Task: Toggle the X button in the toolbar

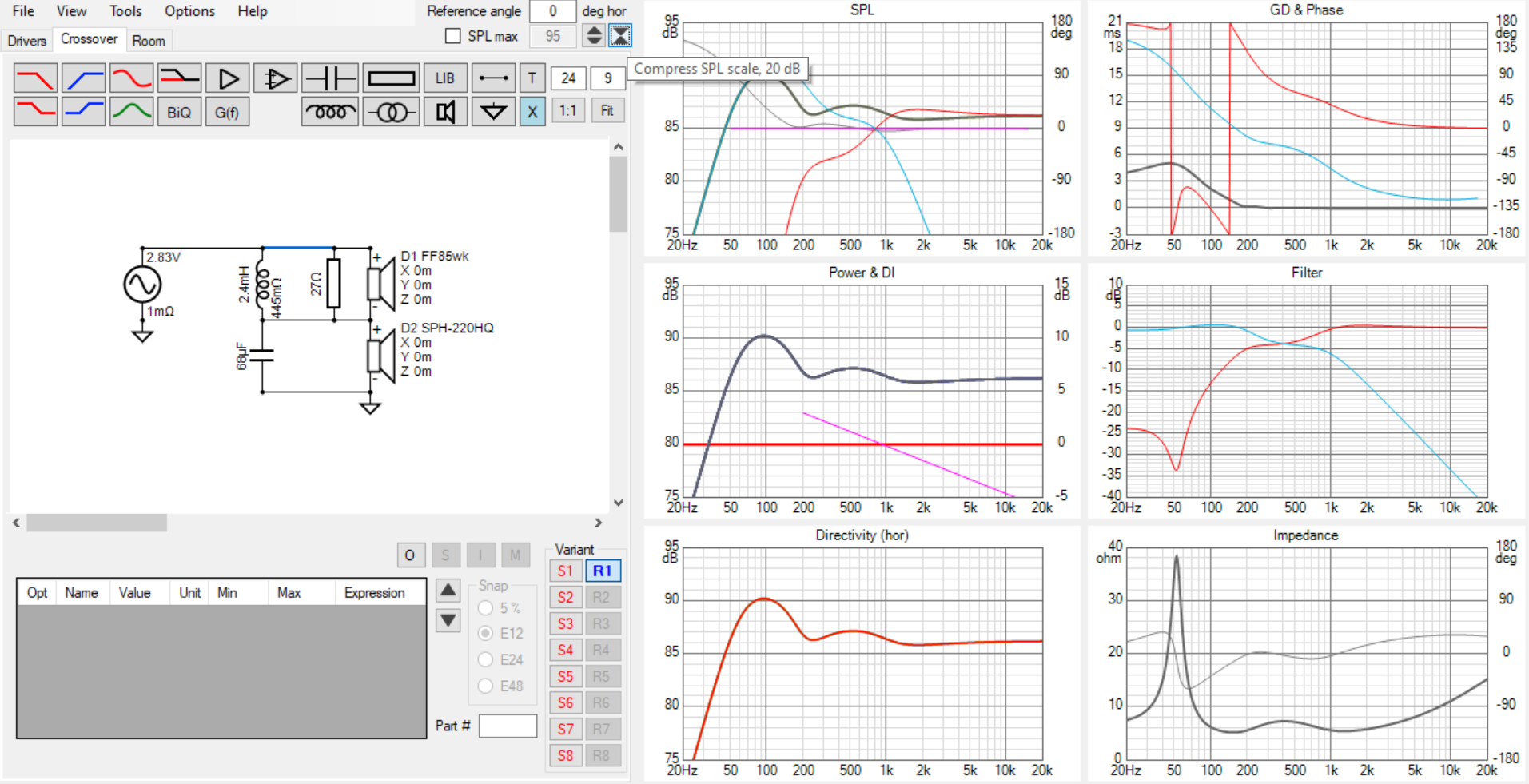Action: point(532,111)
